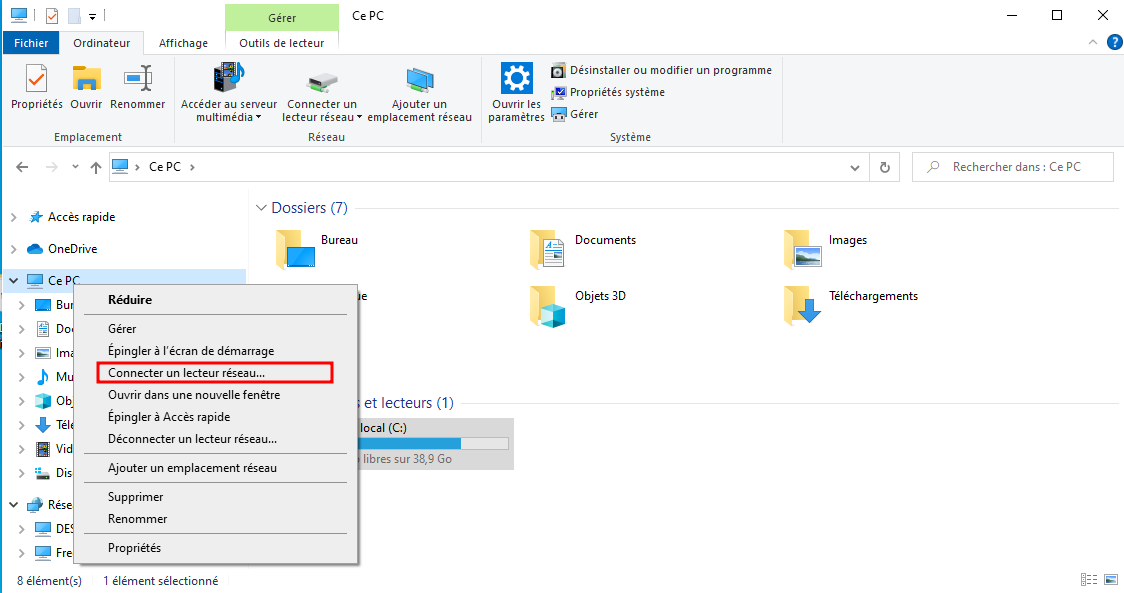Screen dimensions: 1124x593
Task: Open the Fichier tab
Action: point(31,43)
